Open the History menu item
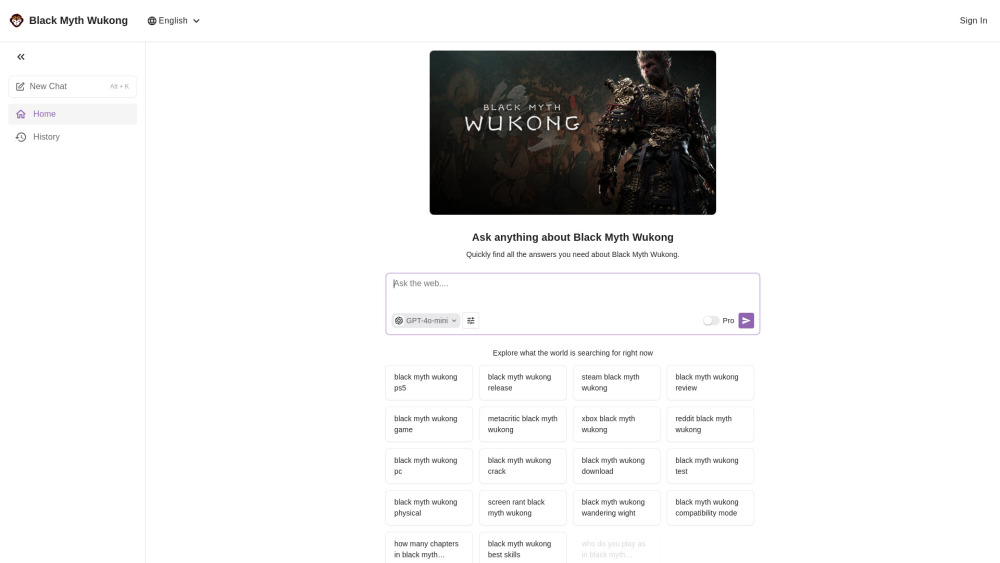Screen dimensions: 1000x563 [46, 137]
